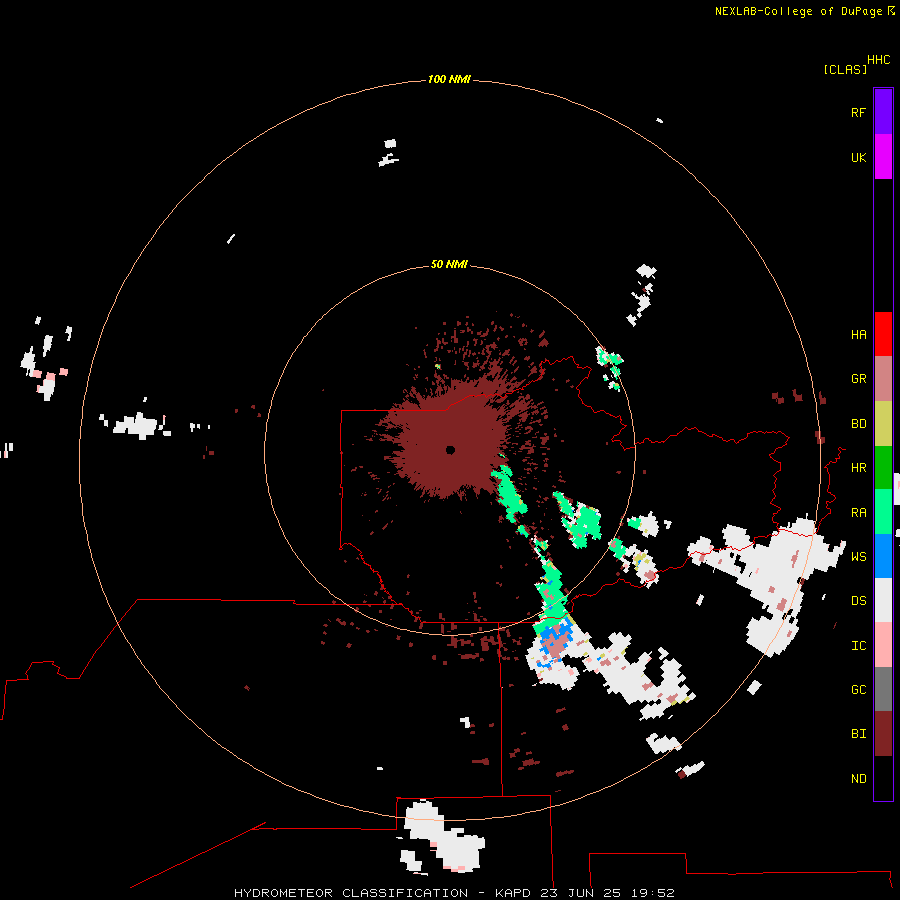Click the DS white legend swatch
The height and width of the screenshot is (900, 900).
click(883, 600)
